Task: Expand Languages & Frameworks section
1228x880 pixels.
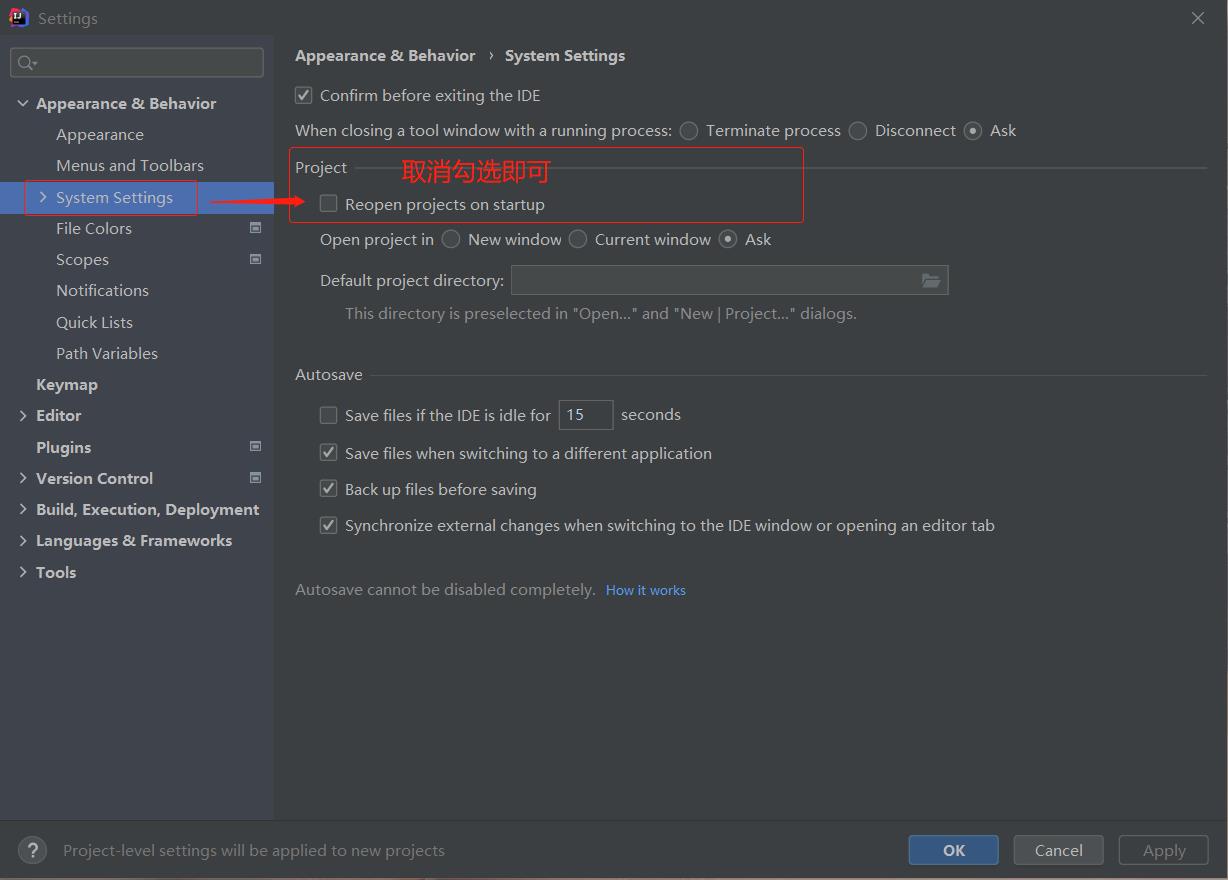Action: 22,540
